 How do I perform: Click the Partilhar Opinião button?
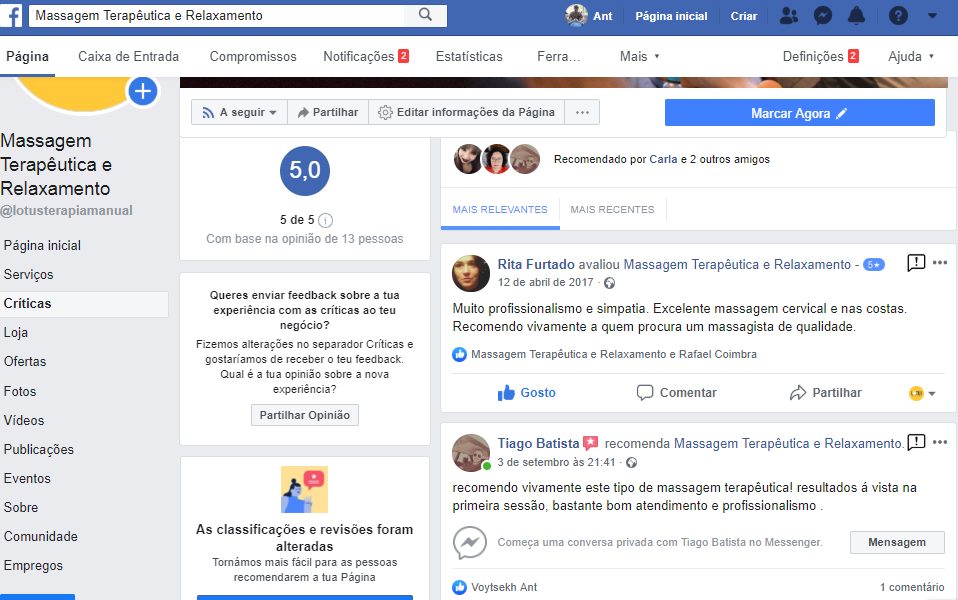click(x=304, y=415)
